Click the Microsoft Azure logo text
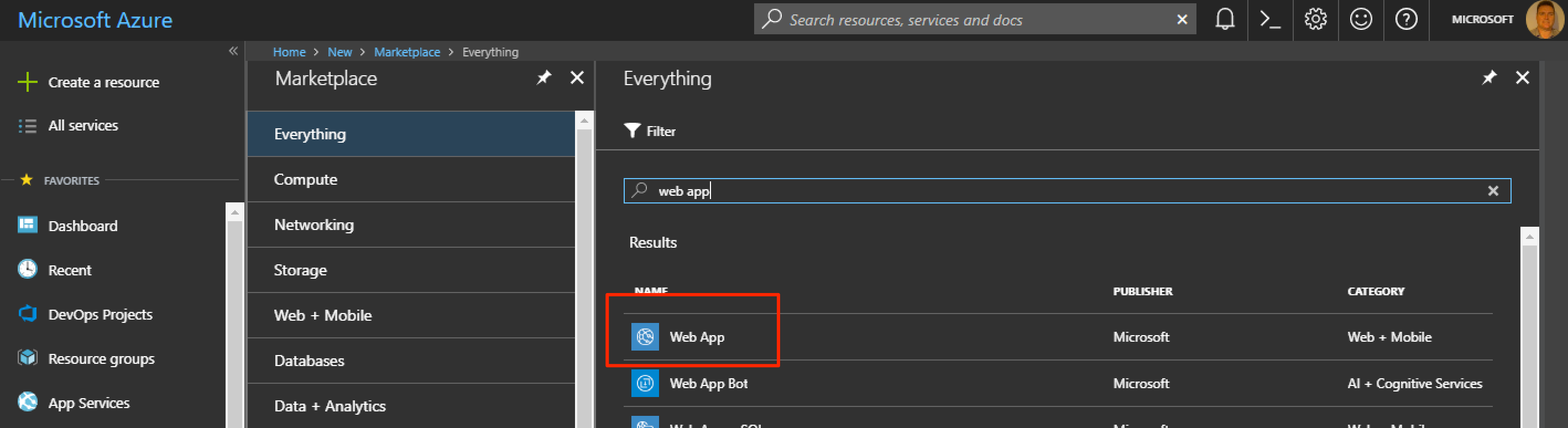The height and width of the screenshot is (428, 1568). (x=95, y=20)
